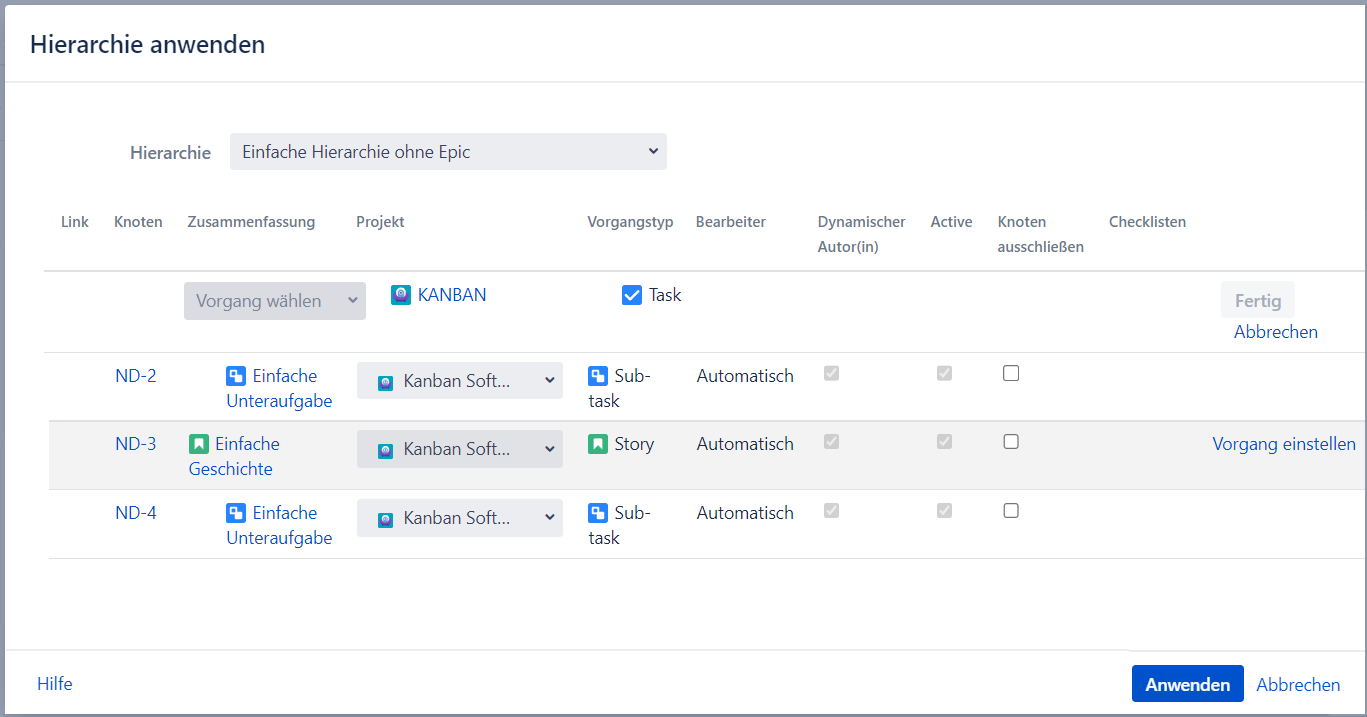Screen dimensions: 1367x717
Task: Enable Knoten ausschließen checkbox for ND-3
Action: (x=1011, y=441)
